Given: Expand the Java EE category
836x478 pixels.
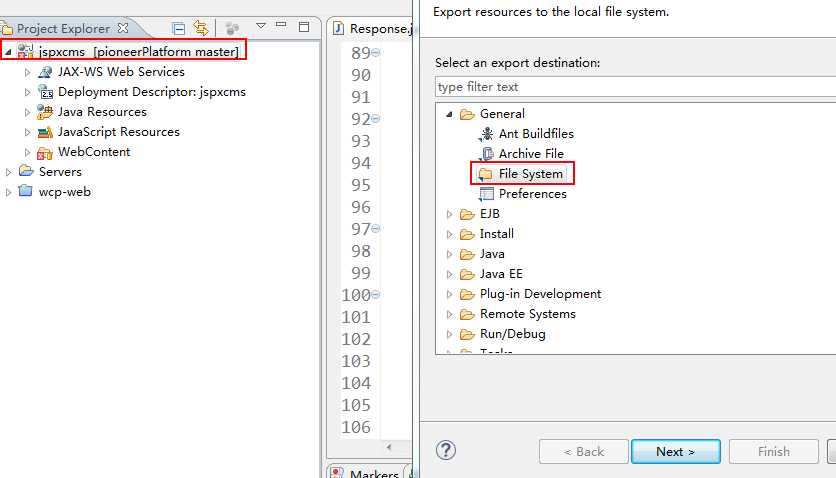Looking at the screenshot, I should pyautogui.click(x=449, y=274).
